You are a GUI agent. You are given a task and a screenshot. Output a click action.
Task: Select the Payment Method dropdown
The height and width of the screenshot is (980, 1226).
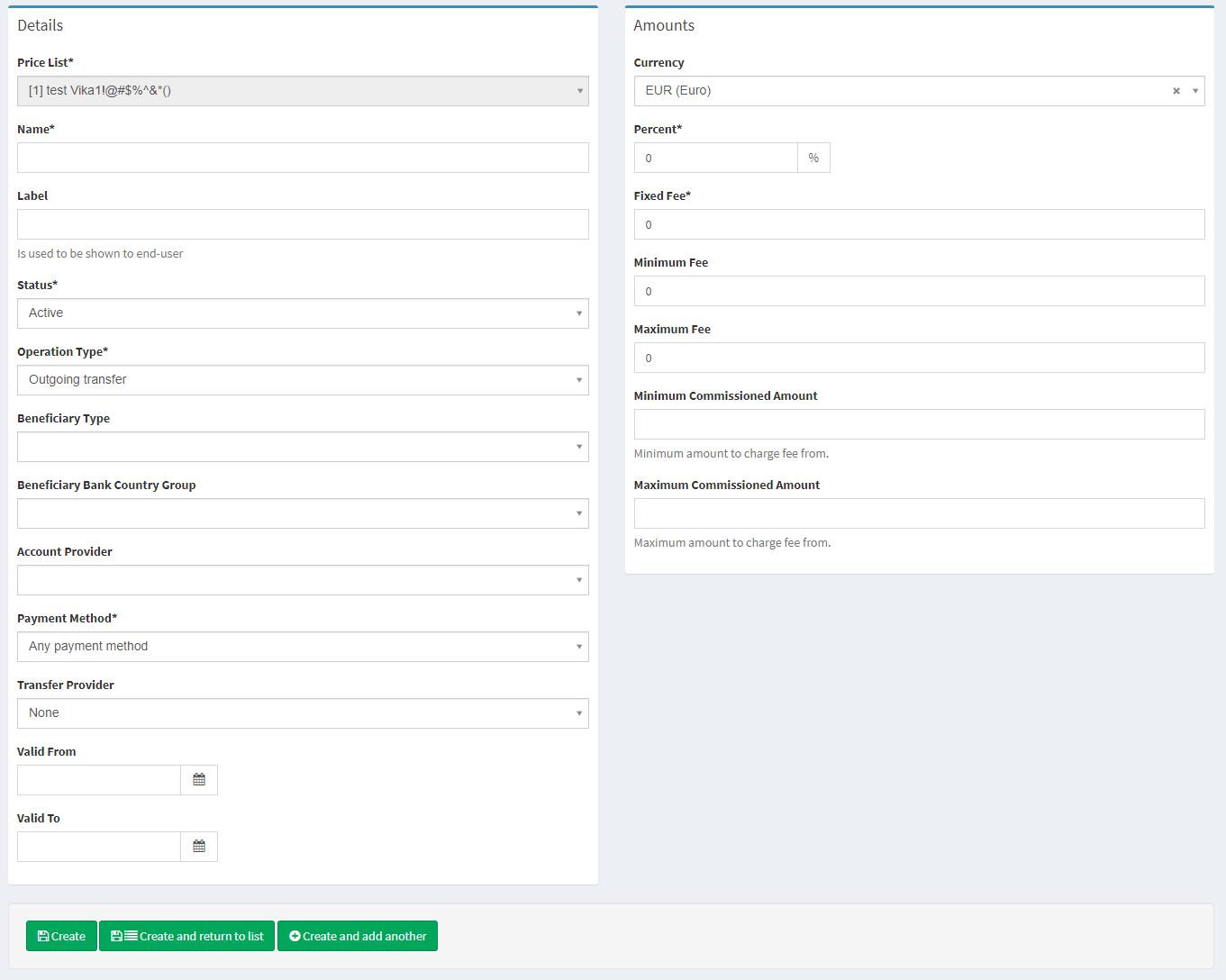point(303,647)
